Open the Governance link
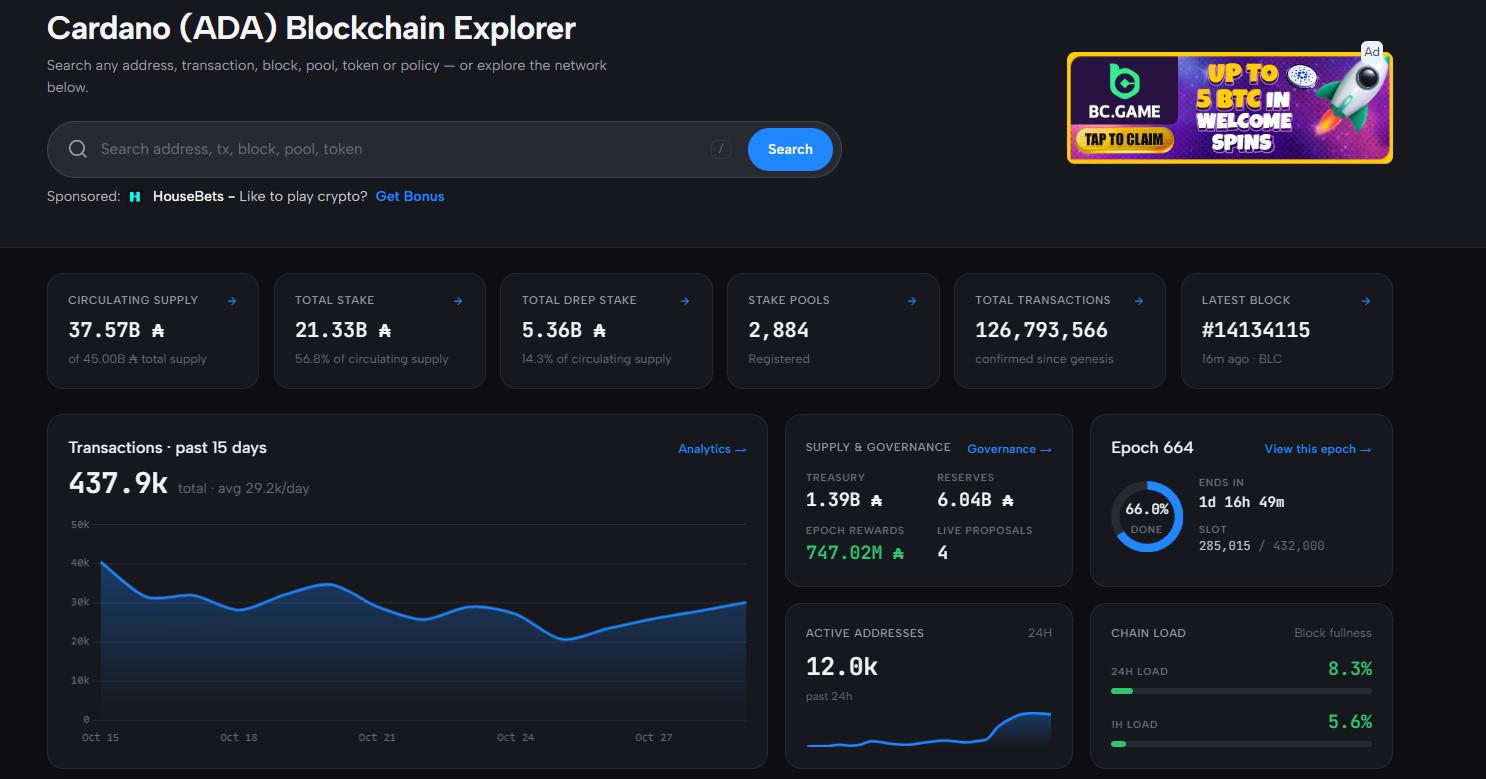Viewport: 1486px width, 779px height. (x=1009, y=449)
